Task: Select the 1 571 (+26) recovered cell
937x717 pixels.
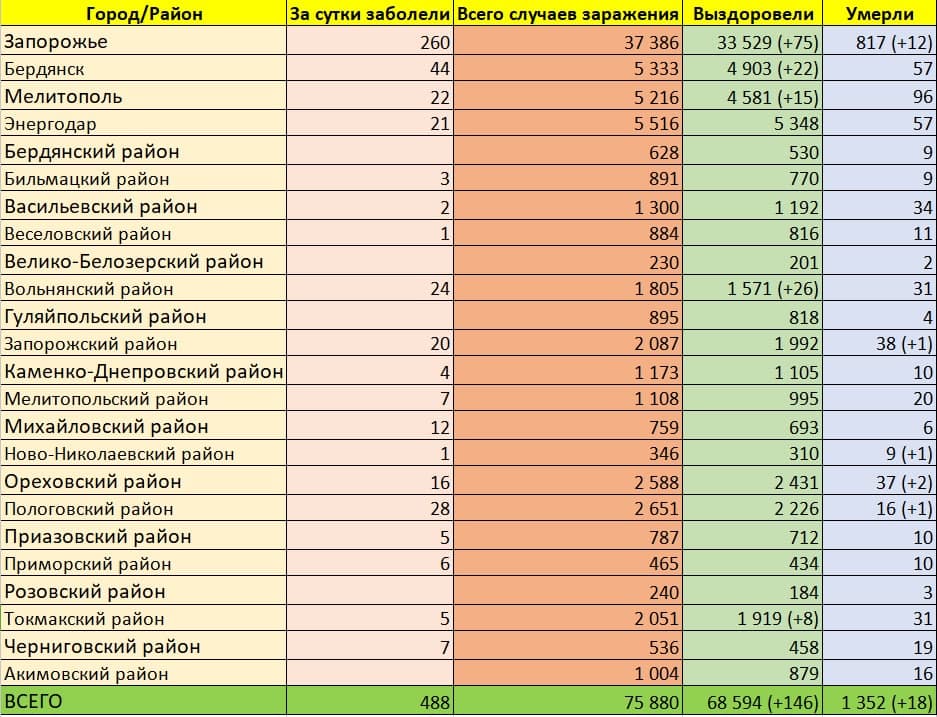Action: point(752,289)
